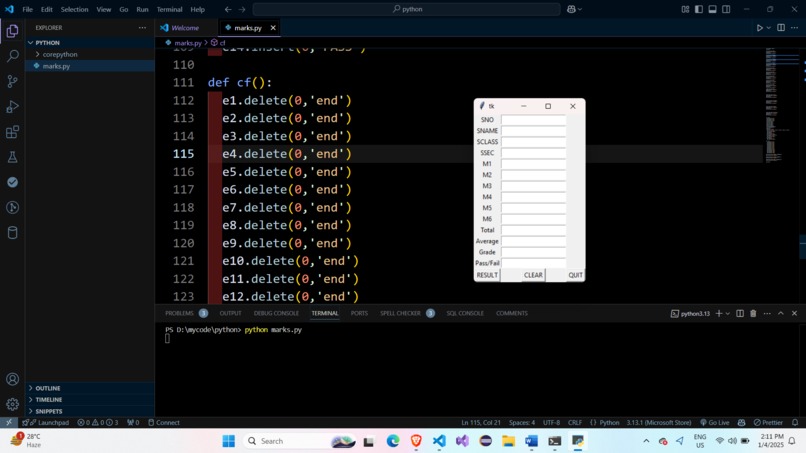This screenshot has height=453, width=806.
Task: Open the File menu
Action: tap(27, 9)
